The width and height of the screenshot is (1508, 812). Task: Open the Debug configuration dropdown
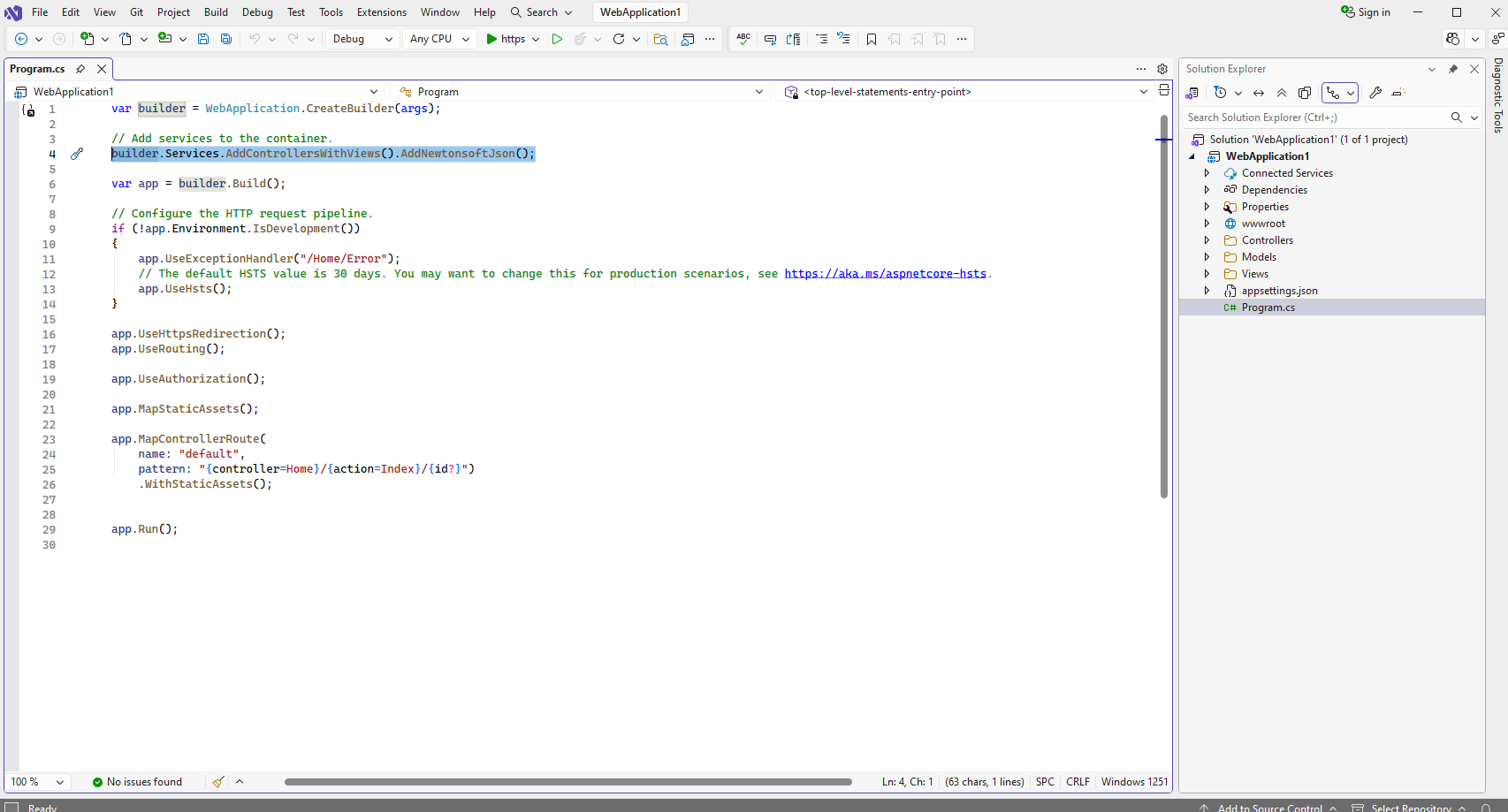362,39
